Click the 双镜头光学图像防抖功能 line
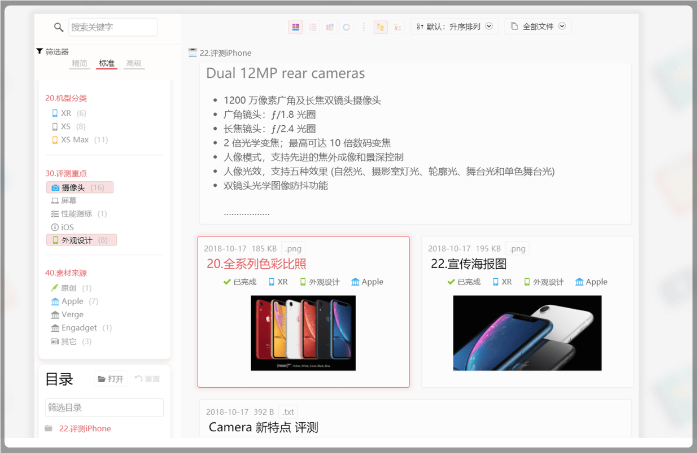 pyautogui.click(x=276, y=186)
